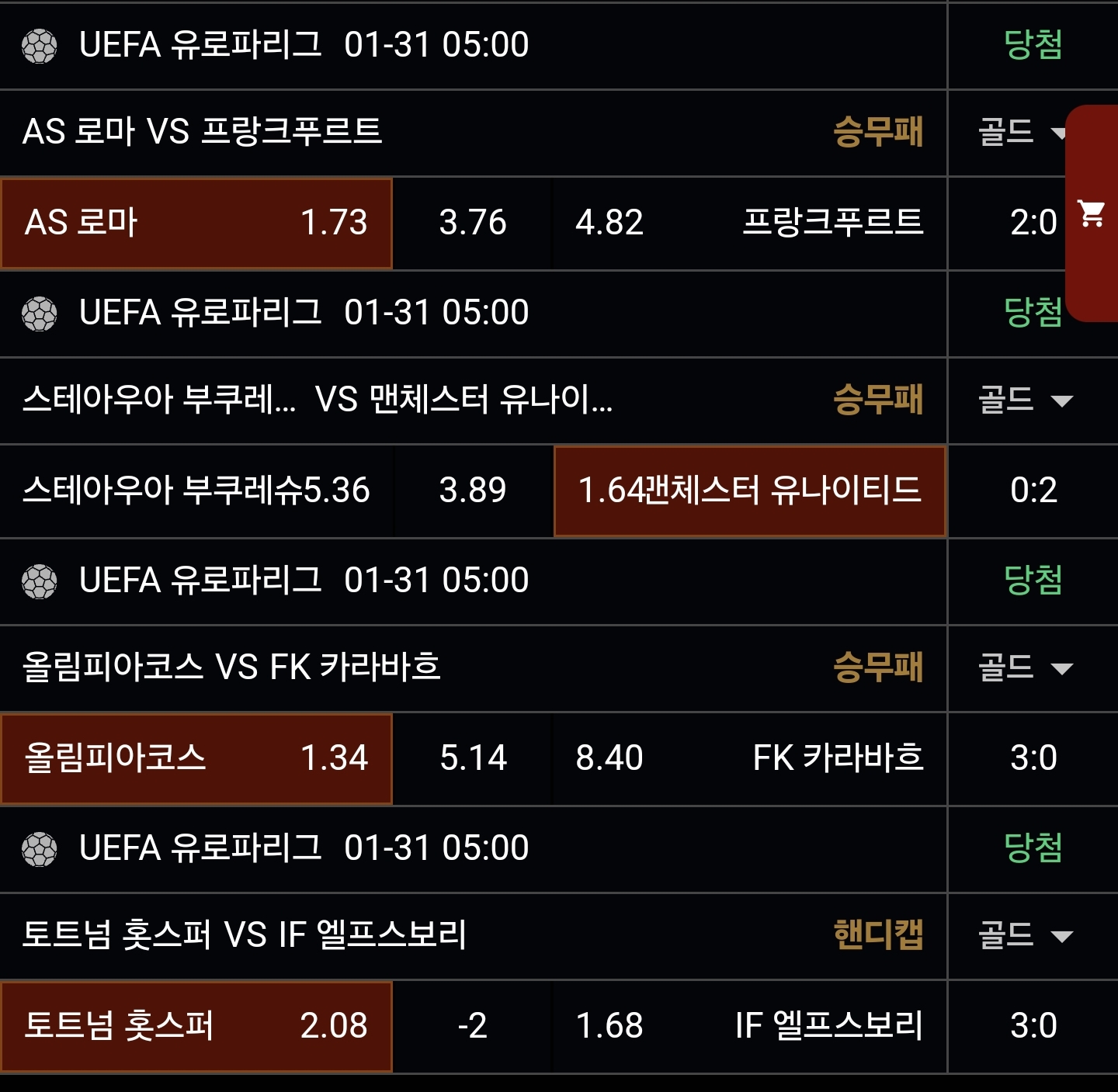Expand 골드 dropdown for 토트넘 홋스퍼 match
The height and width of the screenshot is (1092, 1118).
[x=1025, y=936]
